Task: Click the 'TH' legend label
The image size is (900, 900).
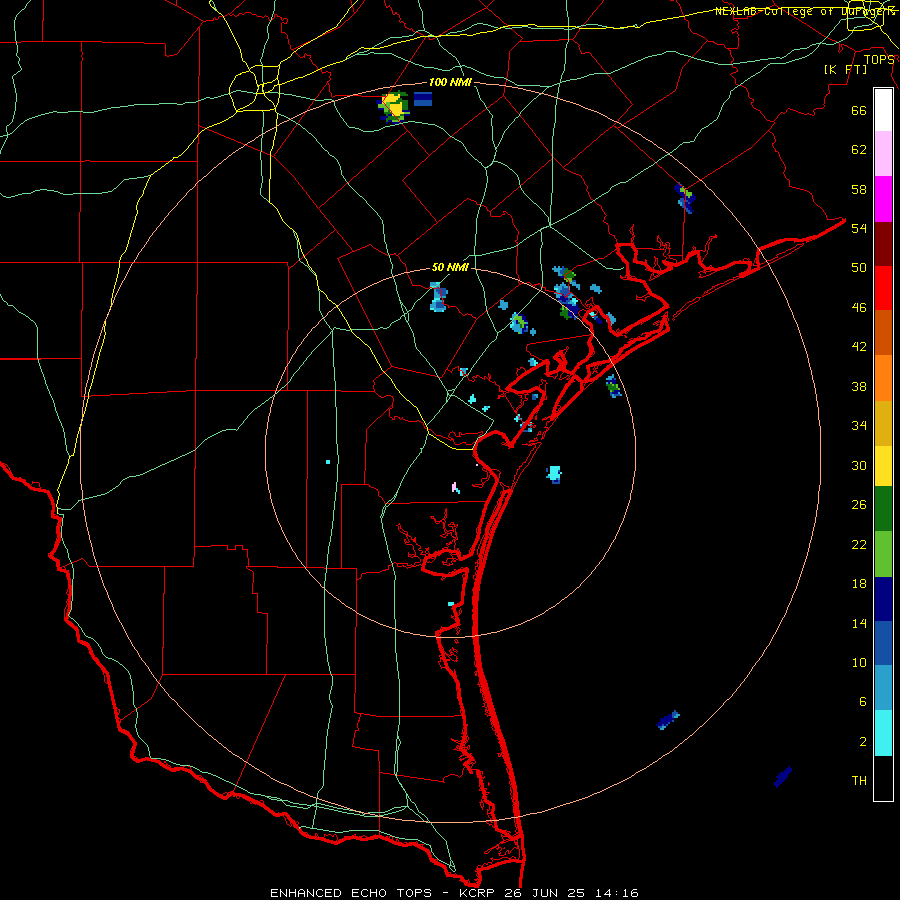Action: 859,781
